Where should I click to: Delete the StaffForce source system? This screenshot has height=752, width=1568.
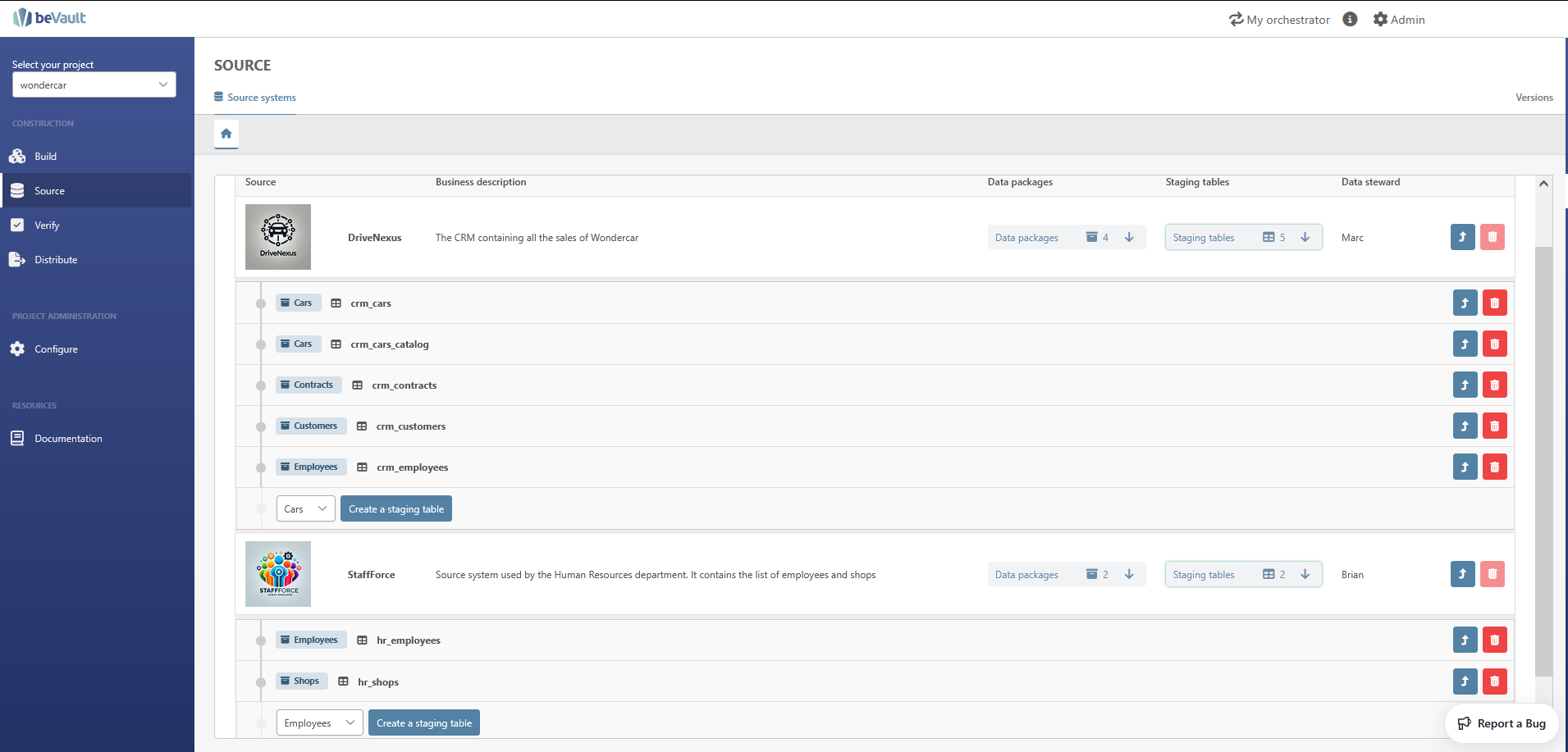(x=1492, y=575)
